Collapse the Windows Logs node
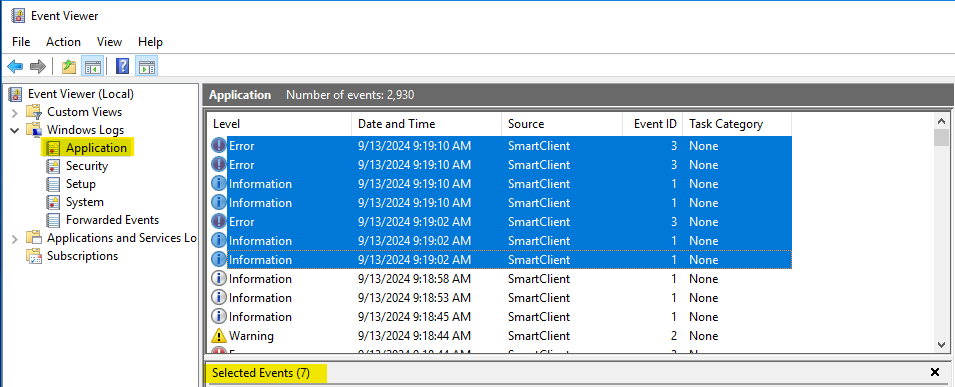955x387 pixels. click(x=15, y=130)
